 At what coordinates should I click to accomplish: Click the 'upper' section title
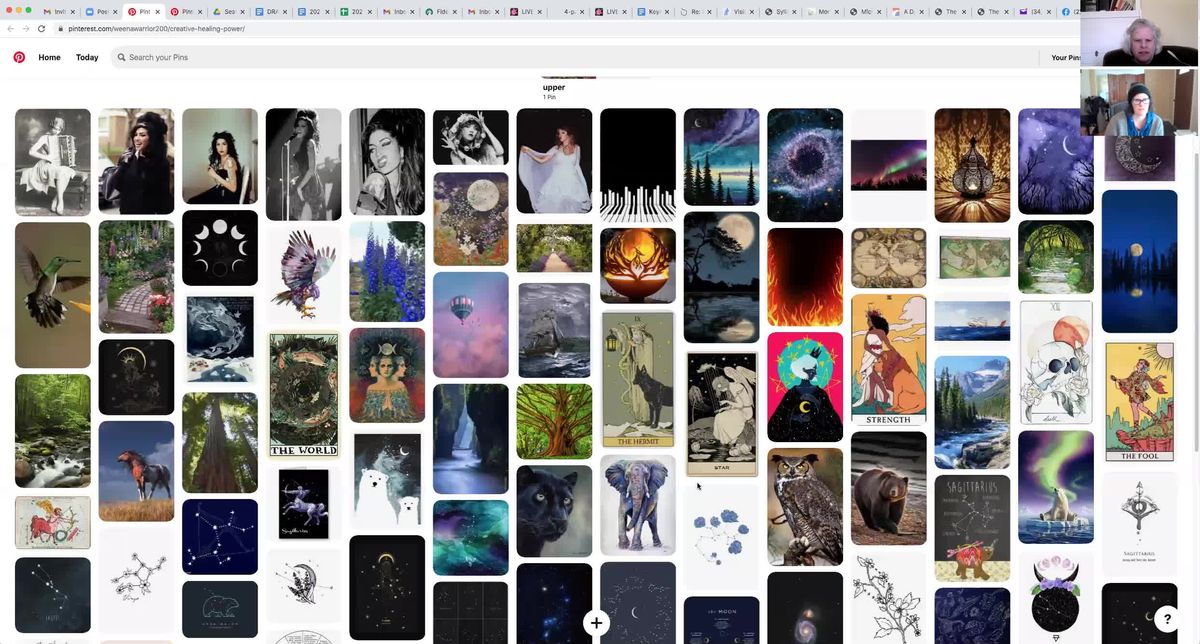(554, 87)
